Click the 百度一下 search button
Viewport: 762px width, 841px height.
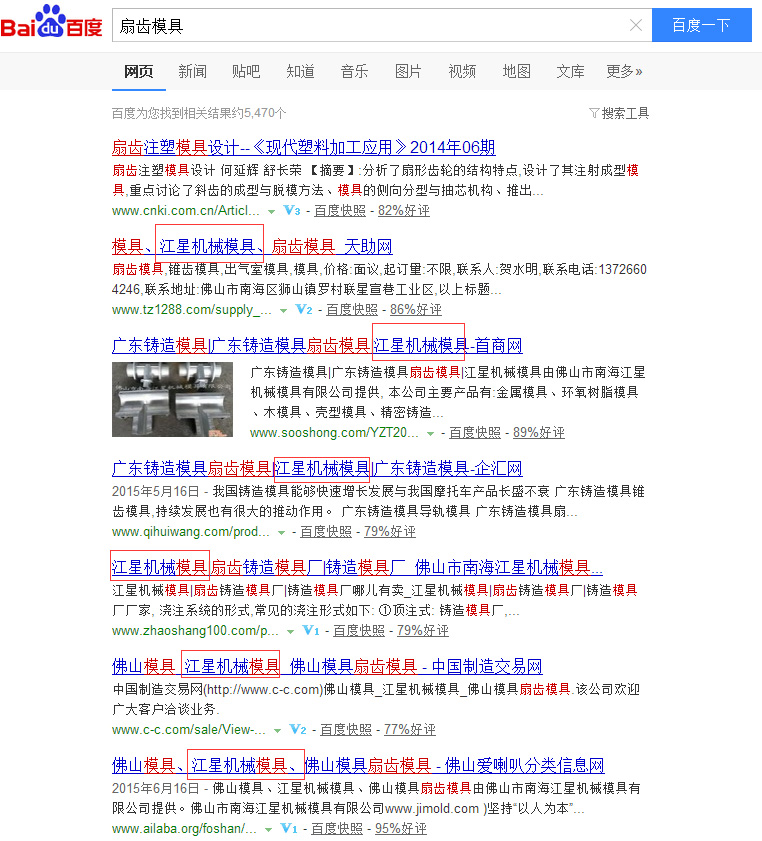pyautogui.click(x=701, y=25)
